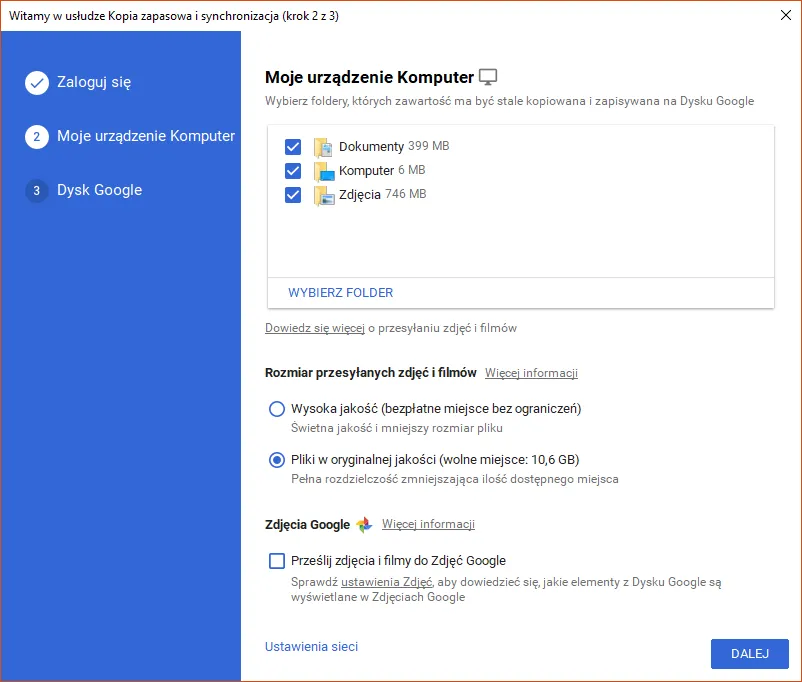Click the Komputer folder icon
Image resolution: width=802 pixels, height=682 pixels.
[323, 171]
